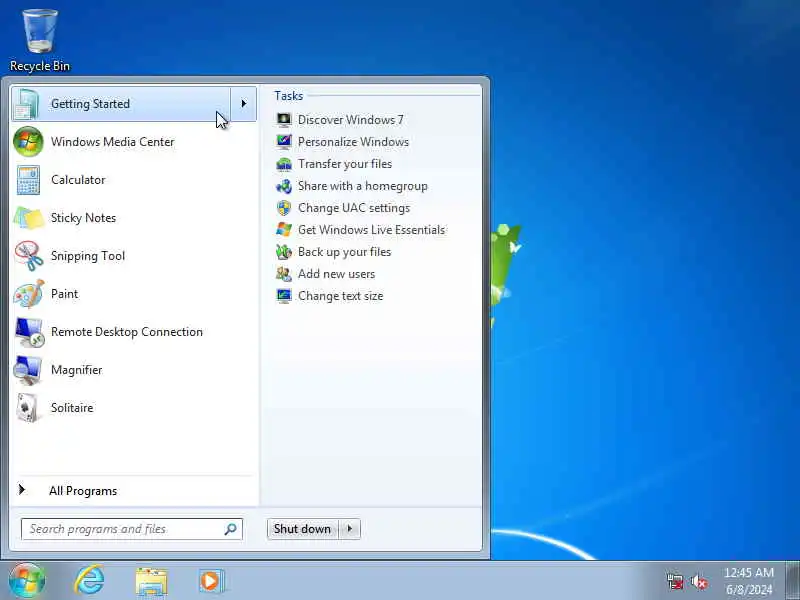Select Windows Media Center text entry

[112, 142]
